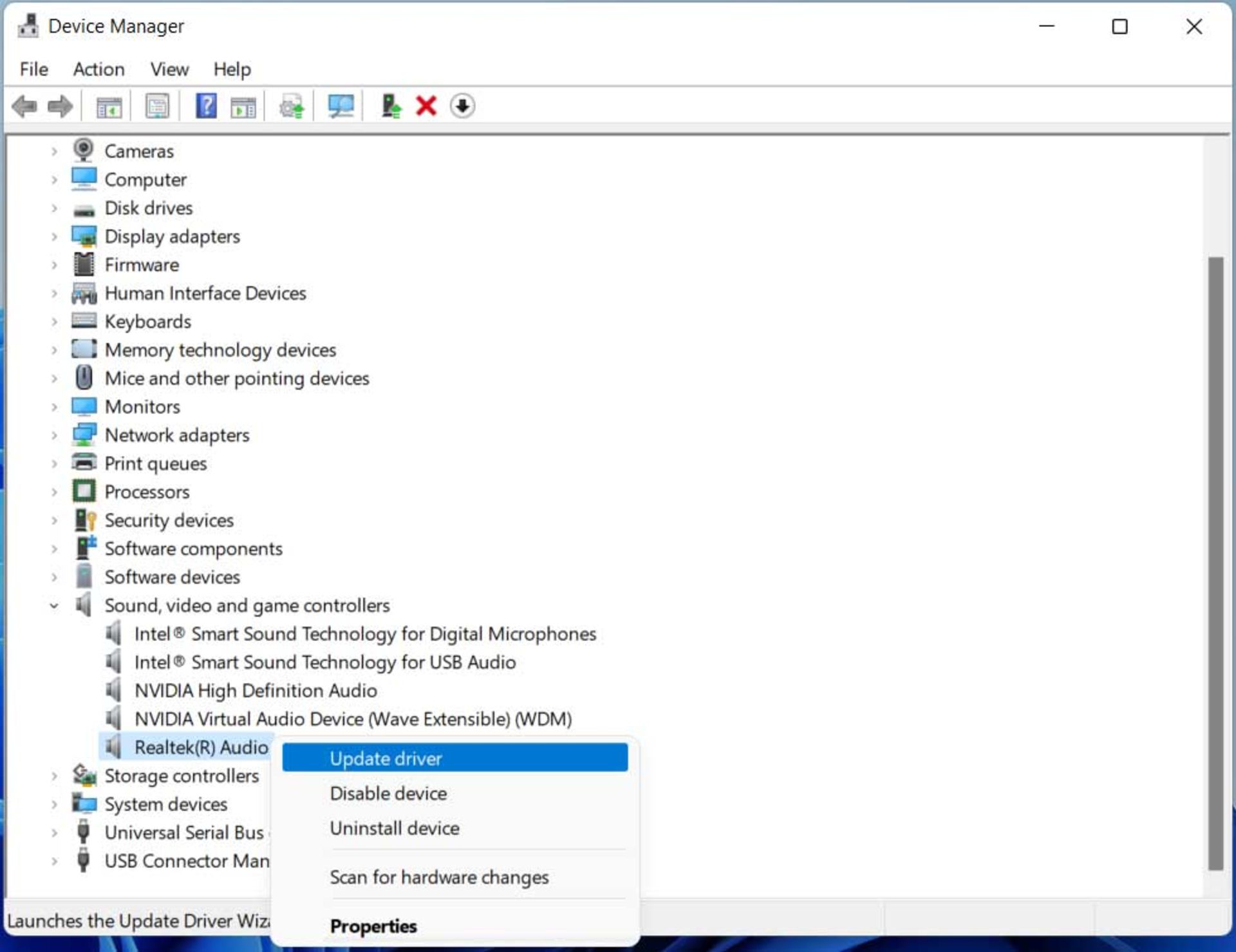Expand the USB Connector Manager category

click(54, 861)
